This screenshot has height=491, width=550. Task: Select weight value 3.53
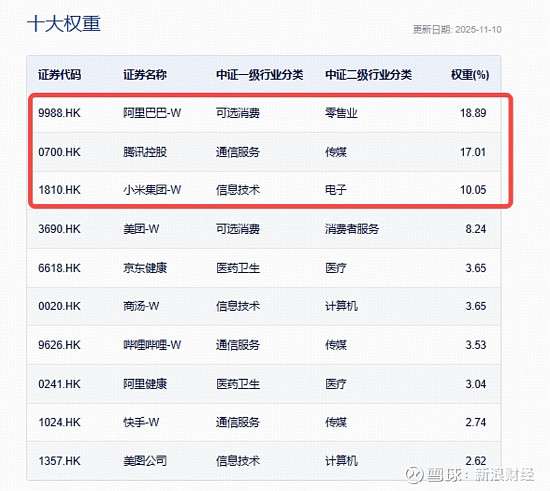tap(476, 345)
